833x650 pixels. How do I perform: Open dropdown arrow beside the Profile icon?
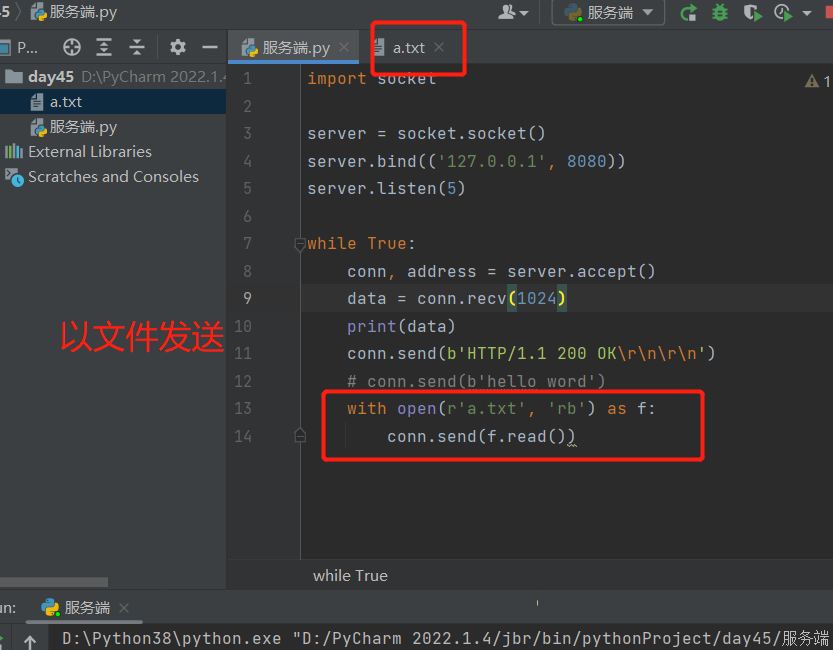[807, 13]
